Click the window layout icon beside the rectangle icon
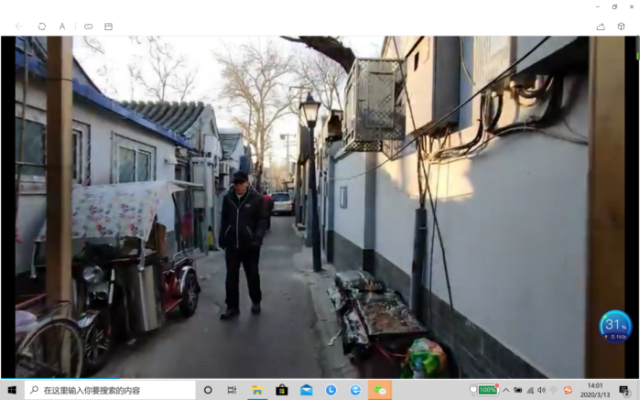The width and height of the screenshot is (640, 400). click(108, 26)
